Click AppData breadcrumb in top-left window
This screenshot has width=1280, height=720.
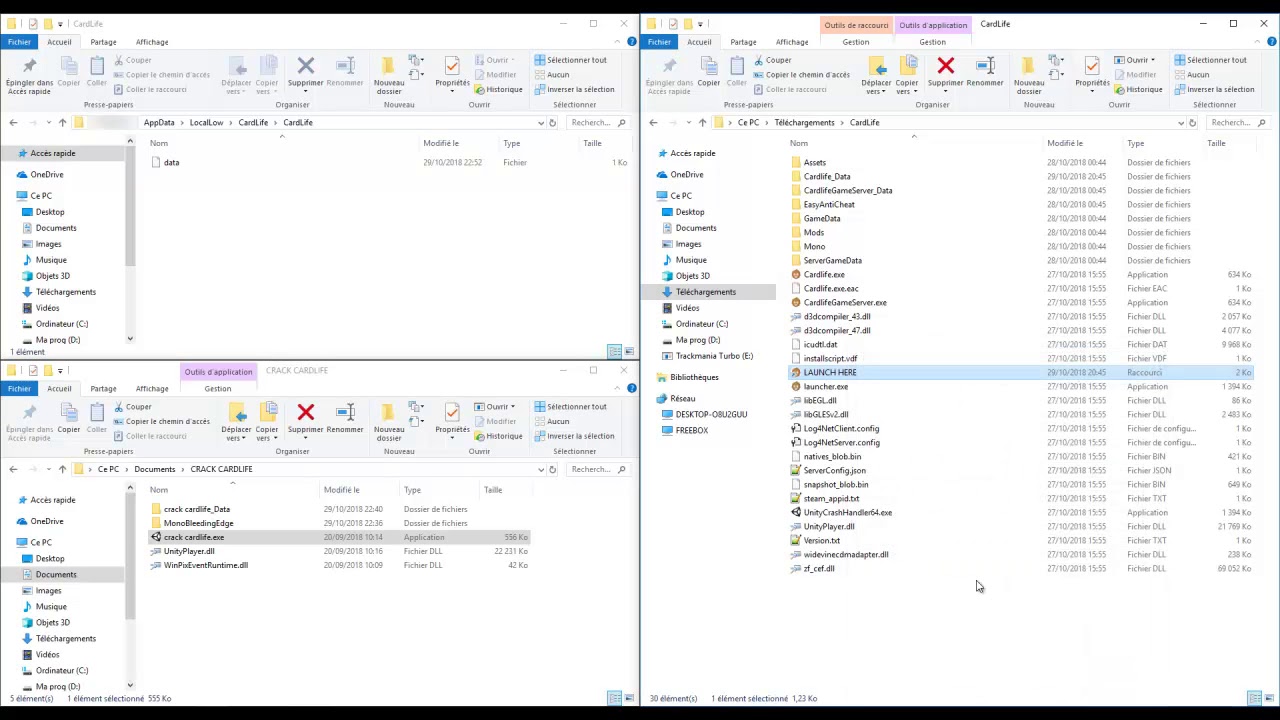159,123
